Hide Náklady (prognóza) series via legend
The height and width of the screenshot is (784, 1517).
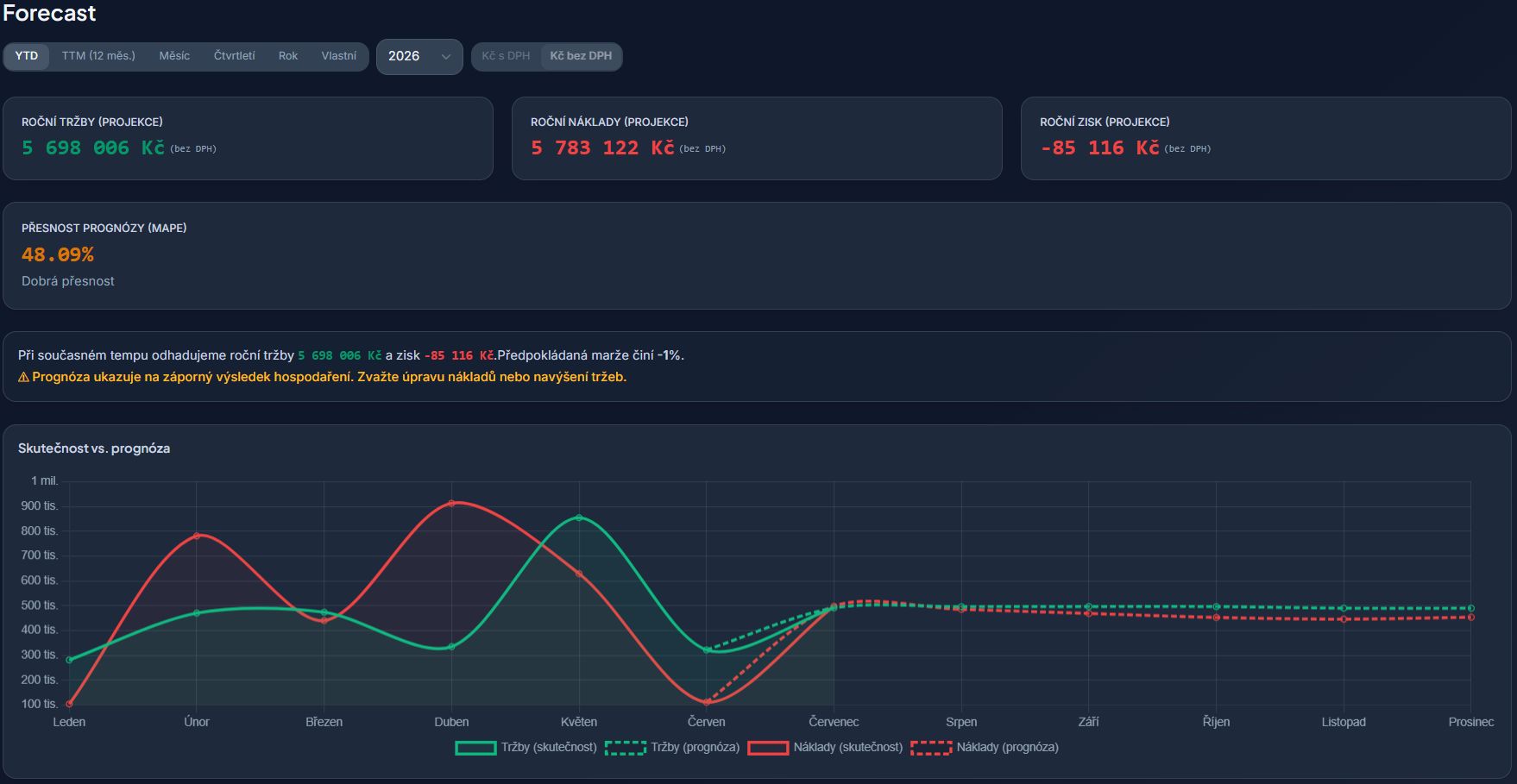click(985, 748)
